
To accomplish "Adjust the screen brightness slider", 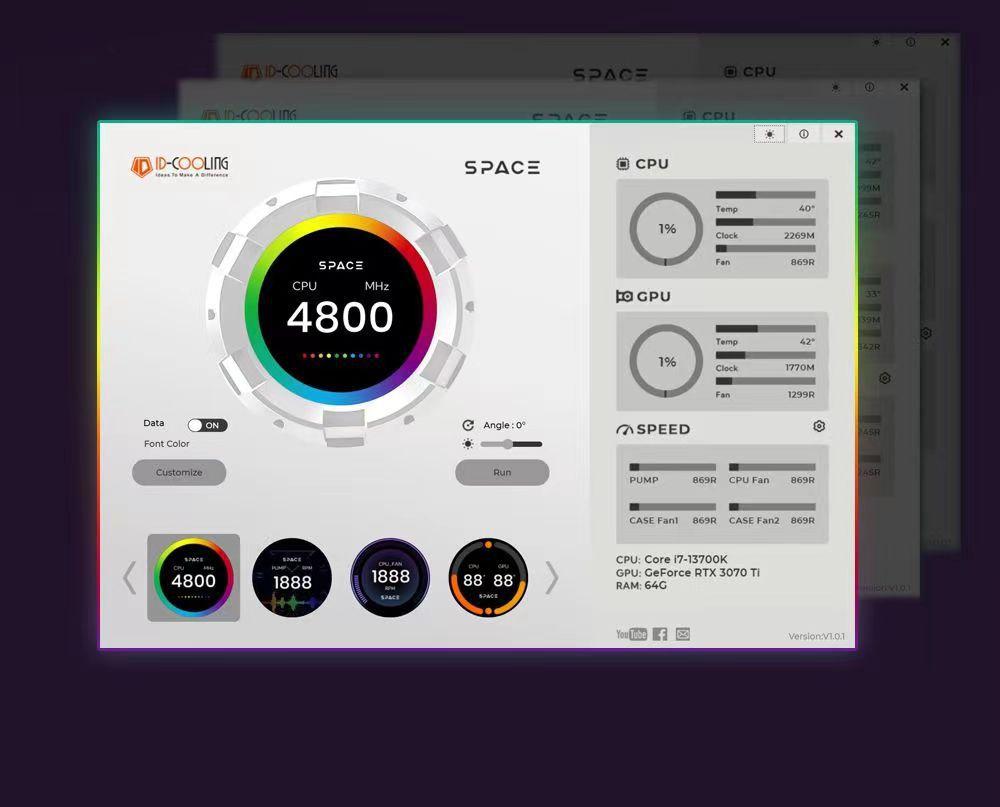I will 511,444.
